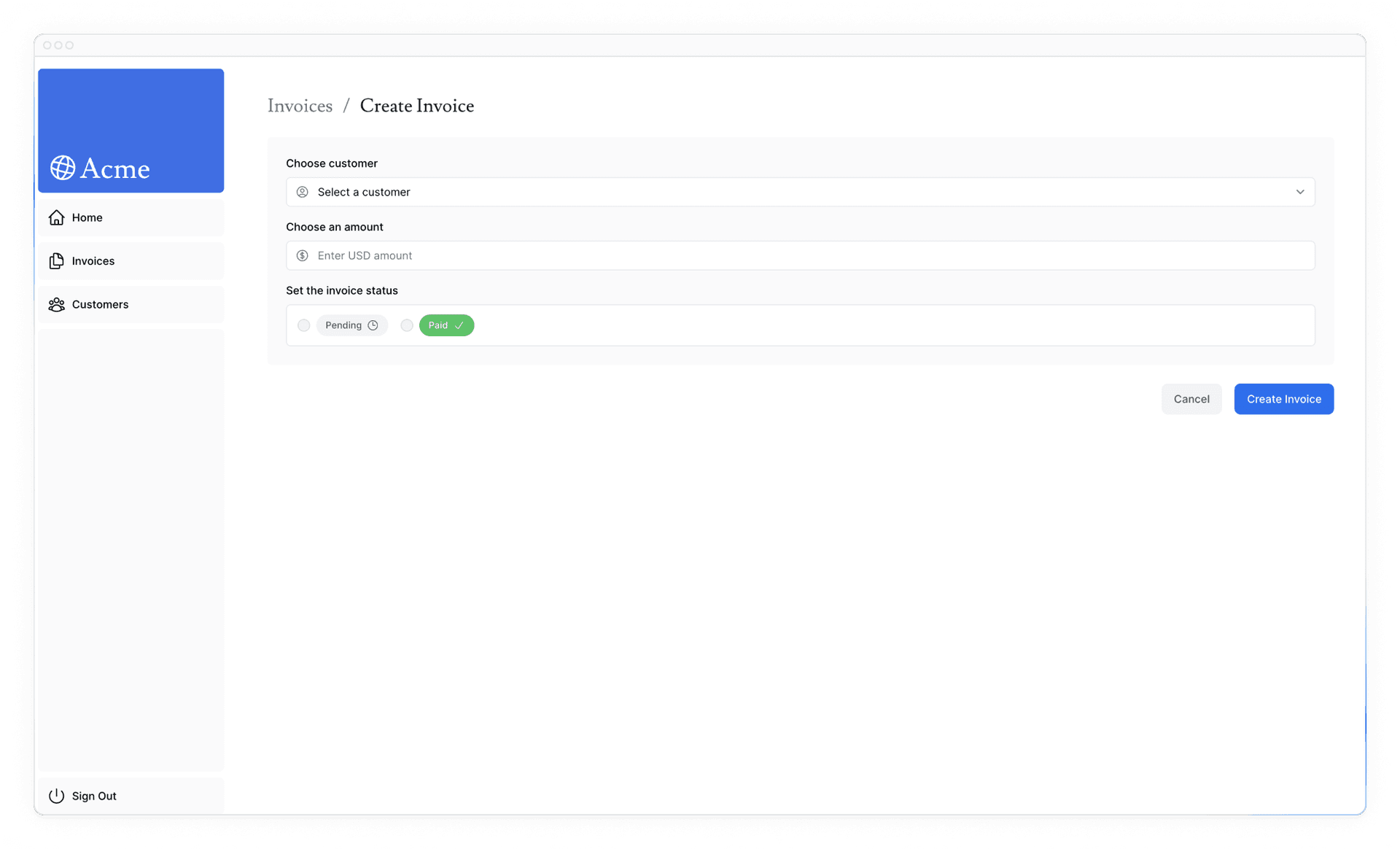This screenshot has width=1400, height=849.
Task: Expand the Select a customer dropdown
Action: pyautogui.click(x=800, y=191)
